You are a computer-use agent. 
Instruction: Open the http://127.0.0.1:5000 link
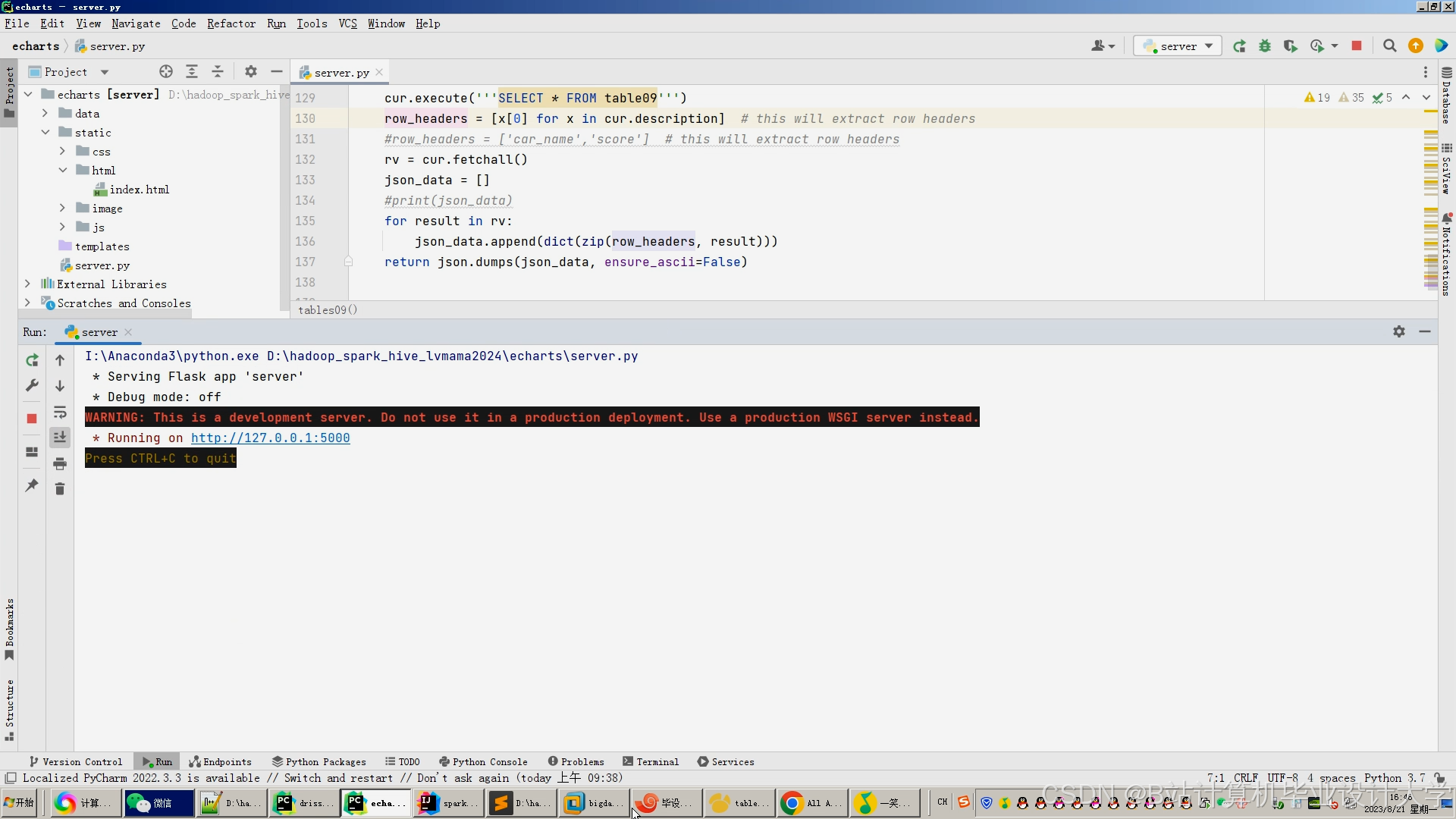270,438
